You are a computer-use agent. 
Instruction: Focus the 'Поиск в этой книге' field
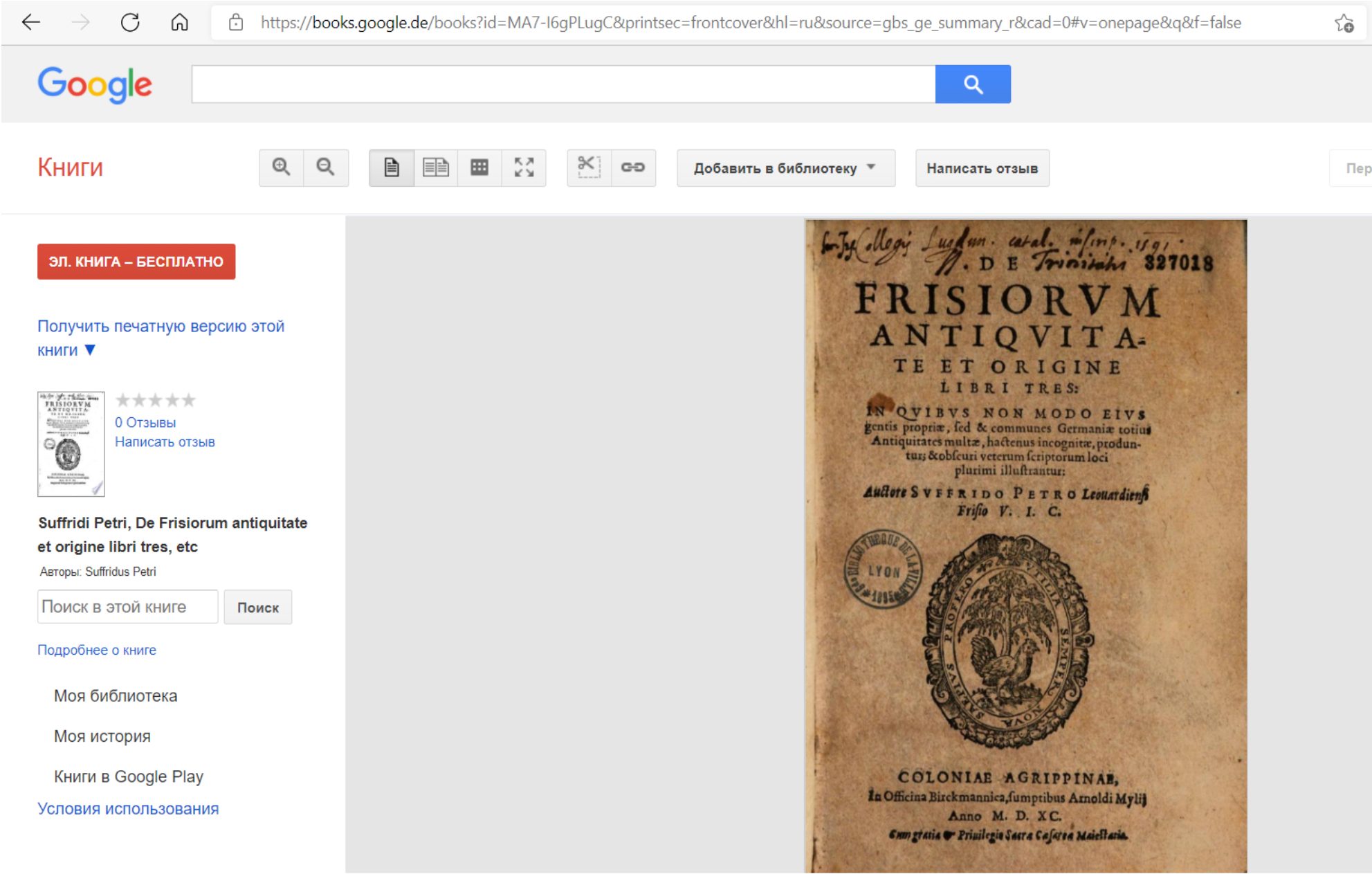[x=128, y=607]
